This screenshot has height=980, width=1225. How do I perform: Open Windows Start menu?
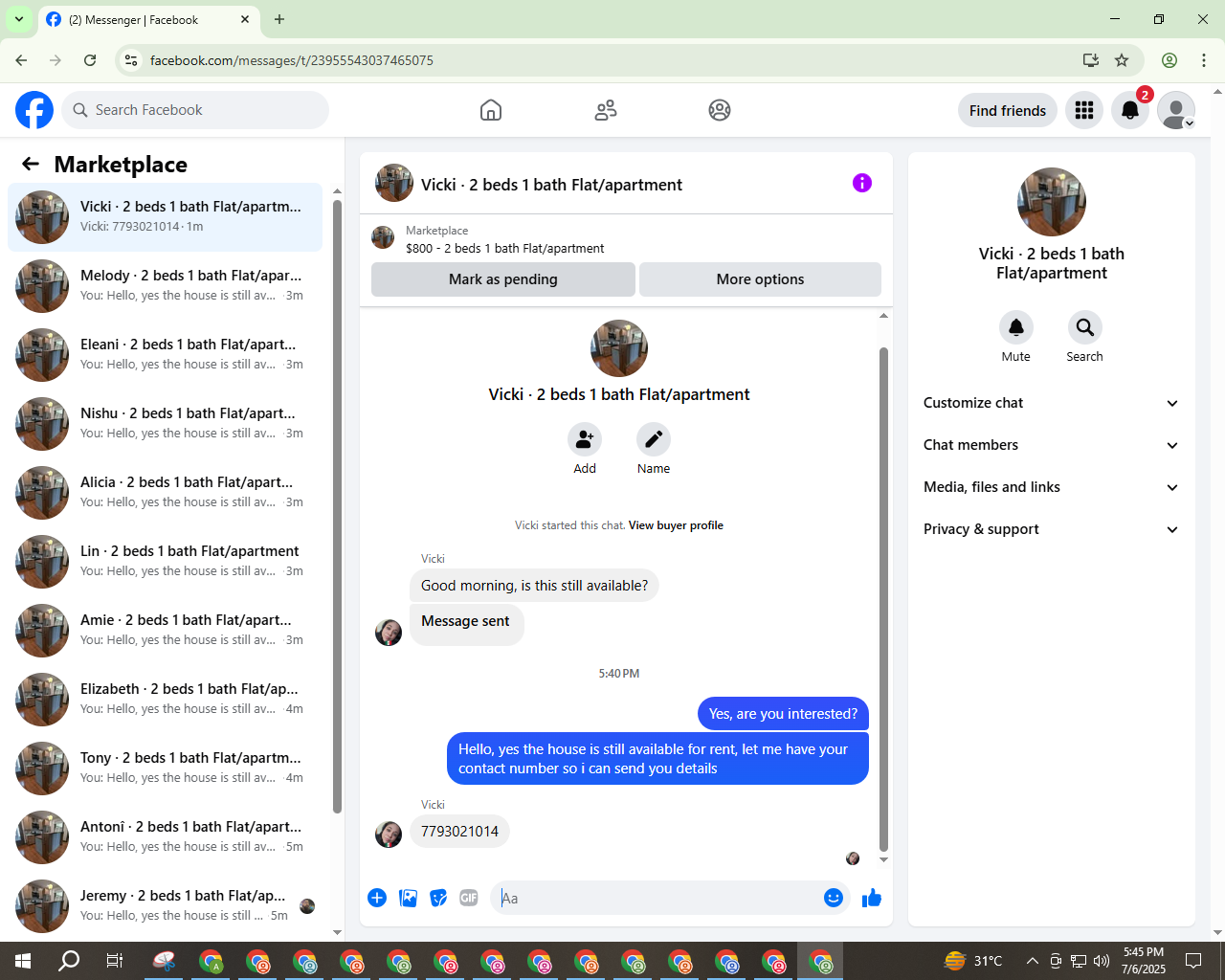point(23,961)
